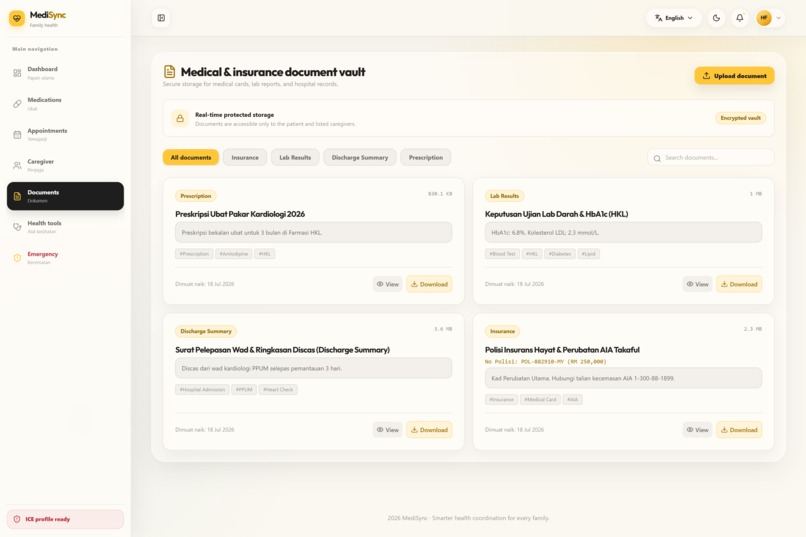The image size is (806, 537).
Task: Click the #Hospital Admission tag
Action: coord(202,390)
